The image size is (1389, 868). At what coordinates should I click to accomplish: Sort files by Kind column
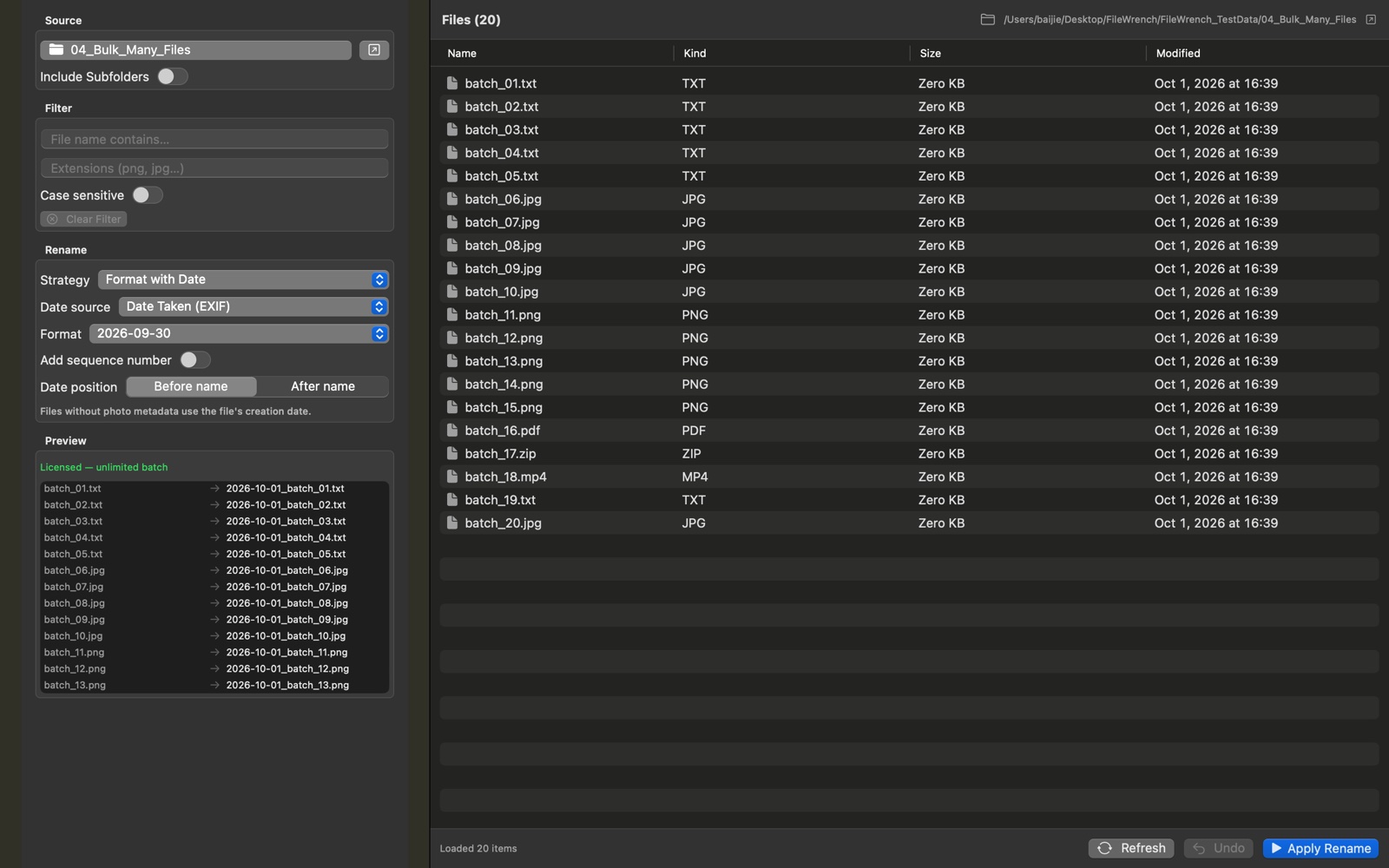click(694, 53)
